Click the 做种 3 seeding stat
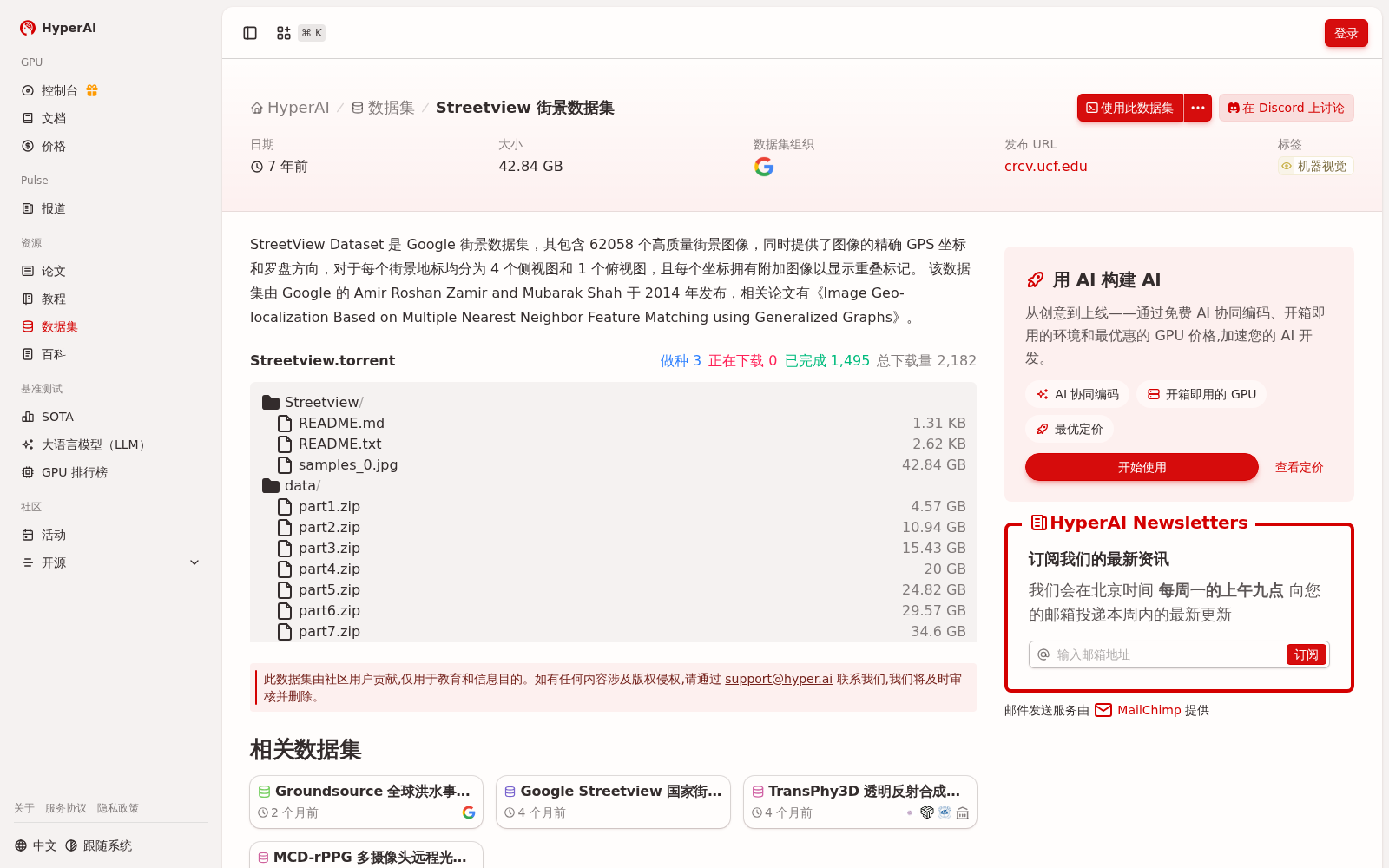 pos(681,360)
